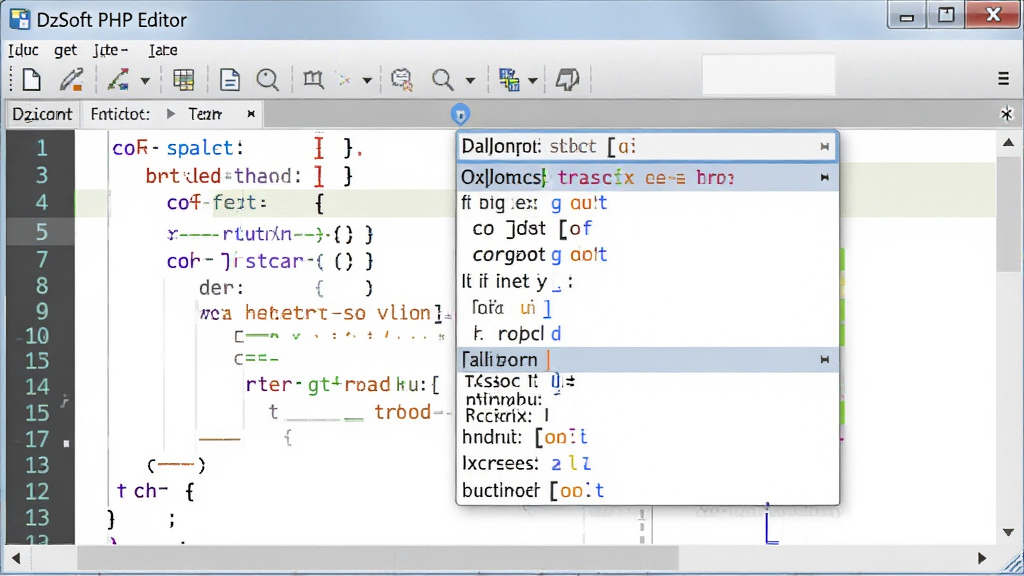Select the 'Tezn' tab

205,114
